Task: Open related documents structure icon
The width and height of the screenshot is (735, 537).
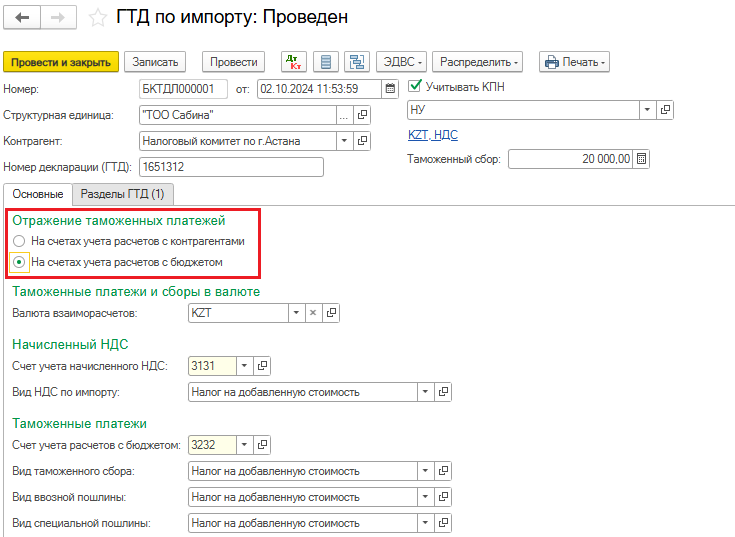Action: click(x=357, y=62)
